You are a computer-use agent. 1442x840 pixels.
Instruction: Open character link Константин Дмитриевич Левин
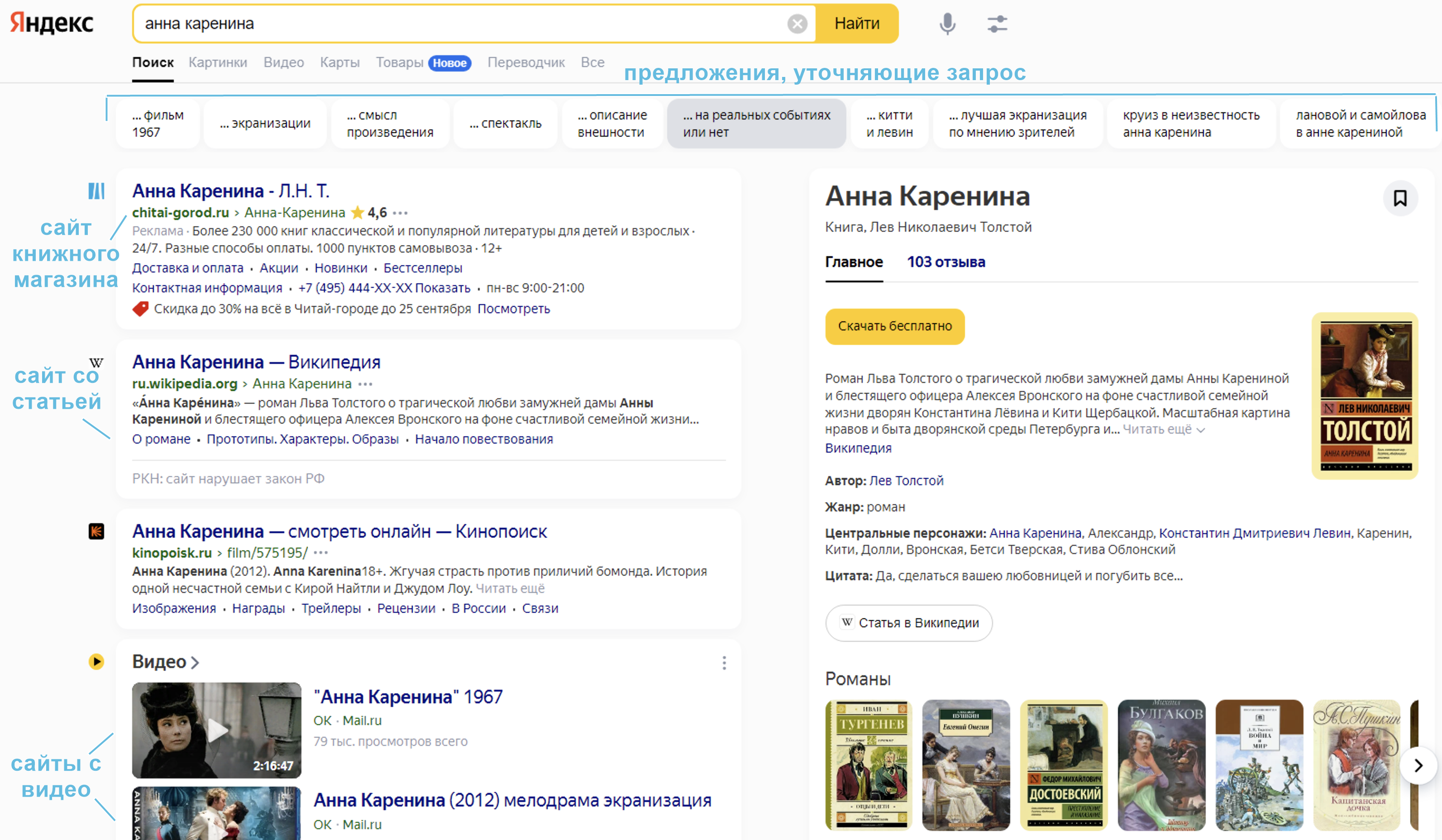(1255, 533)
